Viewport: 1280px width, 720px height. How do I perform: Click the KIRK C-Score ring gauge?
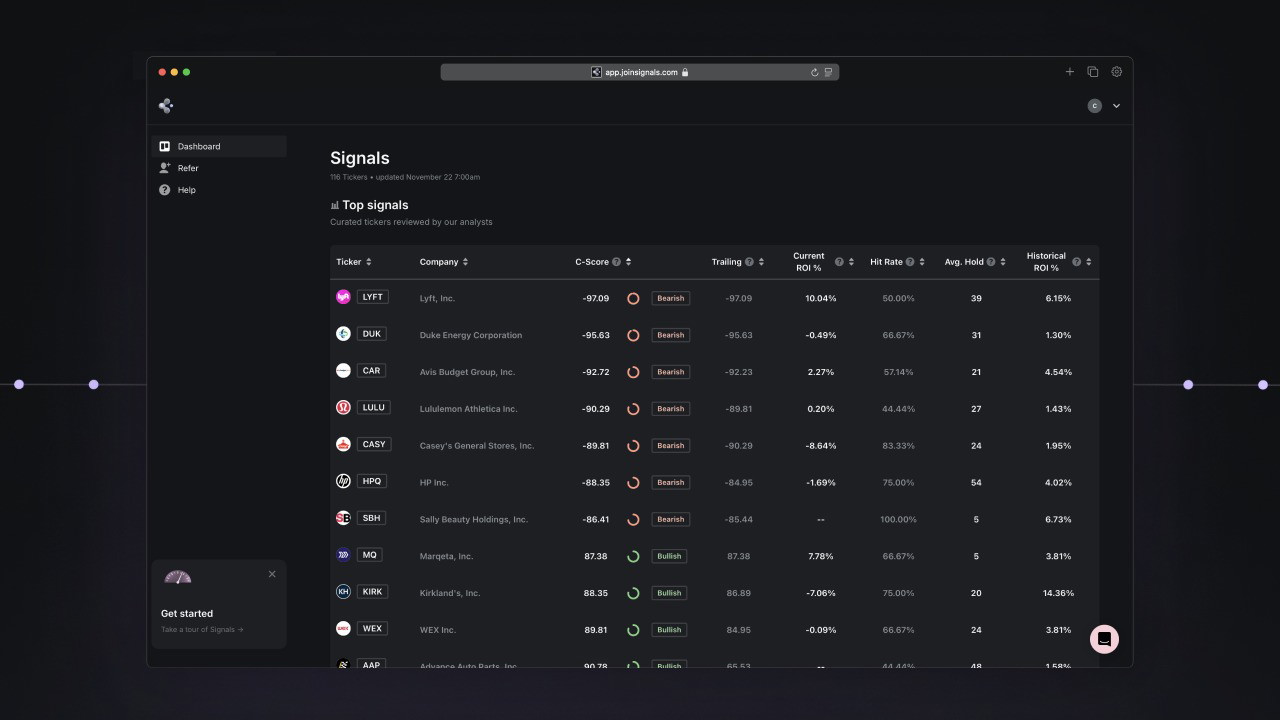[633, 593]
